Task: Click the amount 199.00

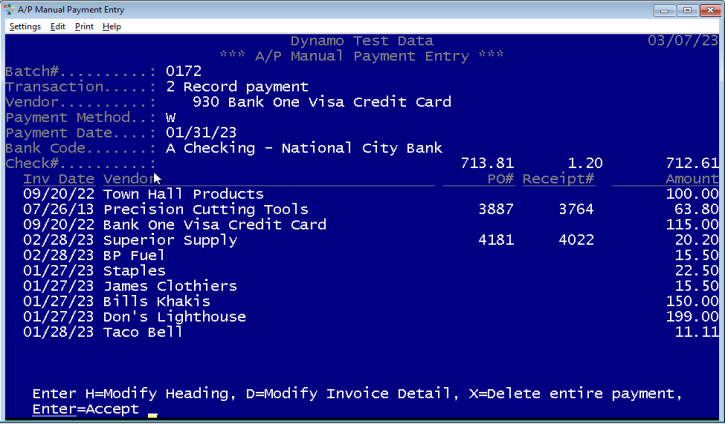Action: click(692, 317)
